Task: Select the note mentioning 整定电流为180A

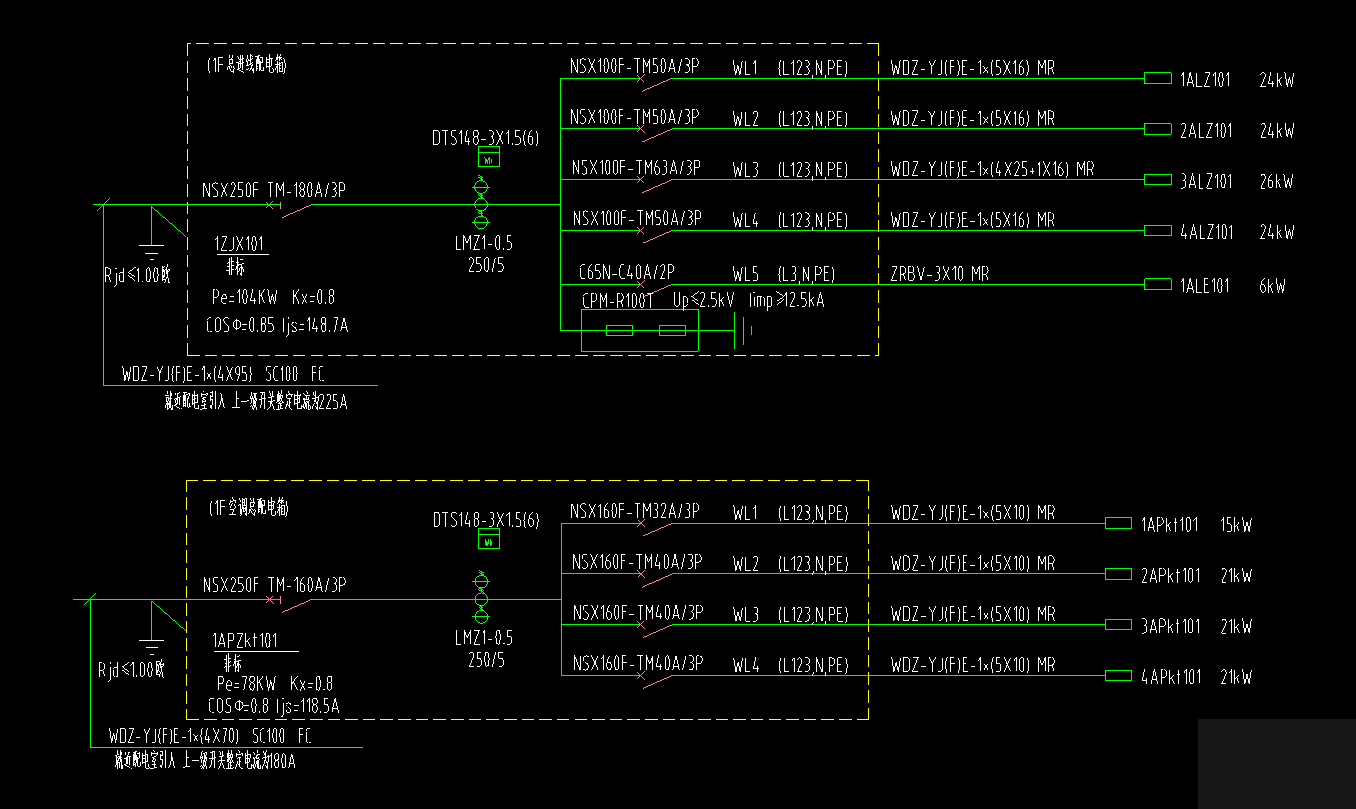Action: (205, 762)
